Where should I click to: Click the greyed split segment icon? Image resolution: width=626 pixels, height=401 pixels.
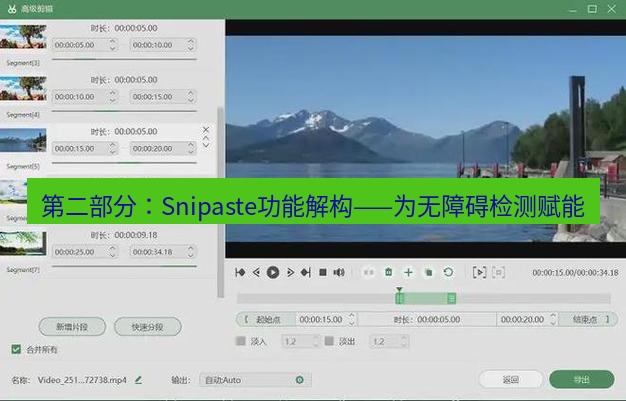(368, 272)
